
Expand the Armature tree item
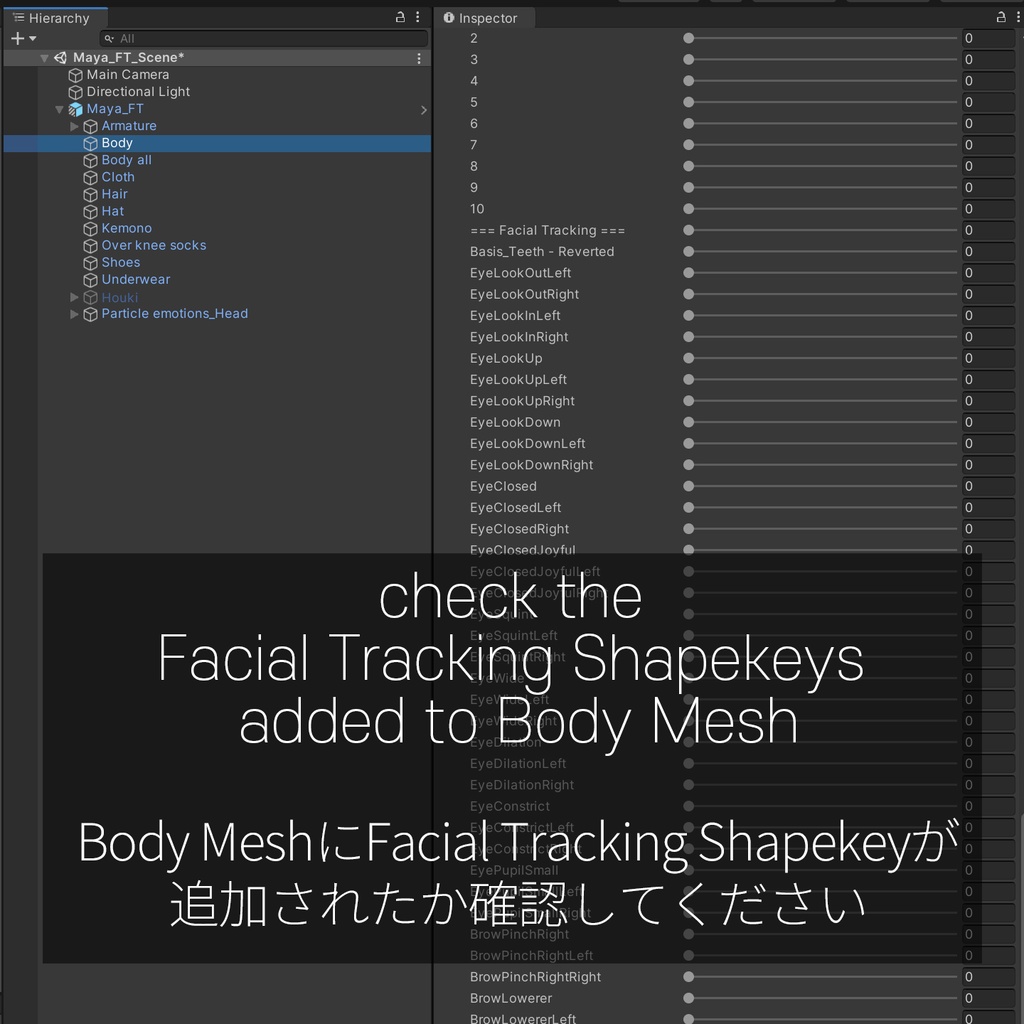74,125
